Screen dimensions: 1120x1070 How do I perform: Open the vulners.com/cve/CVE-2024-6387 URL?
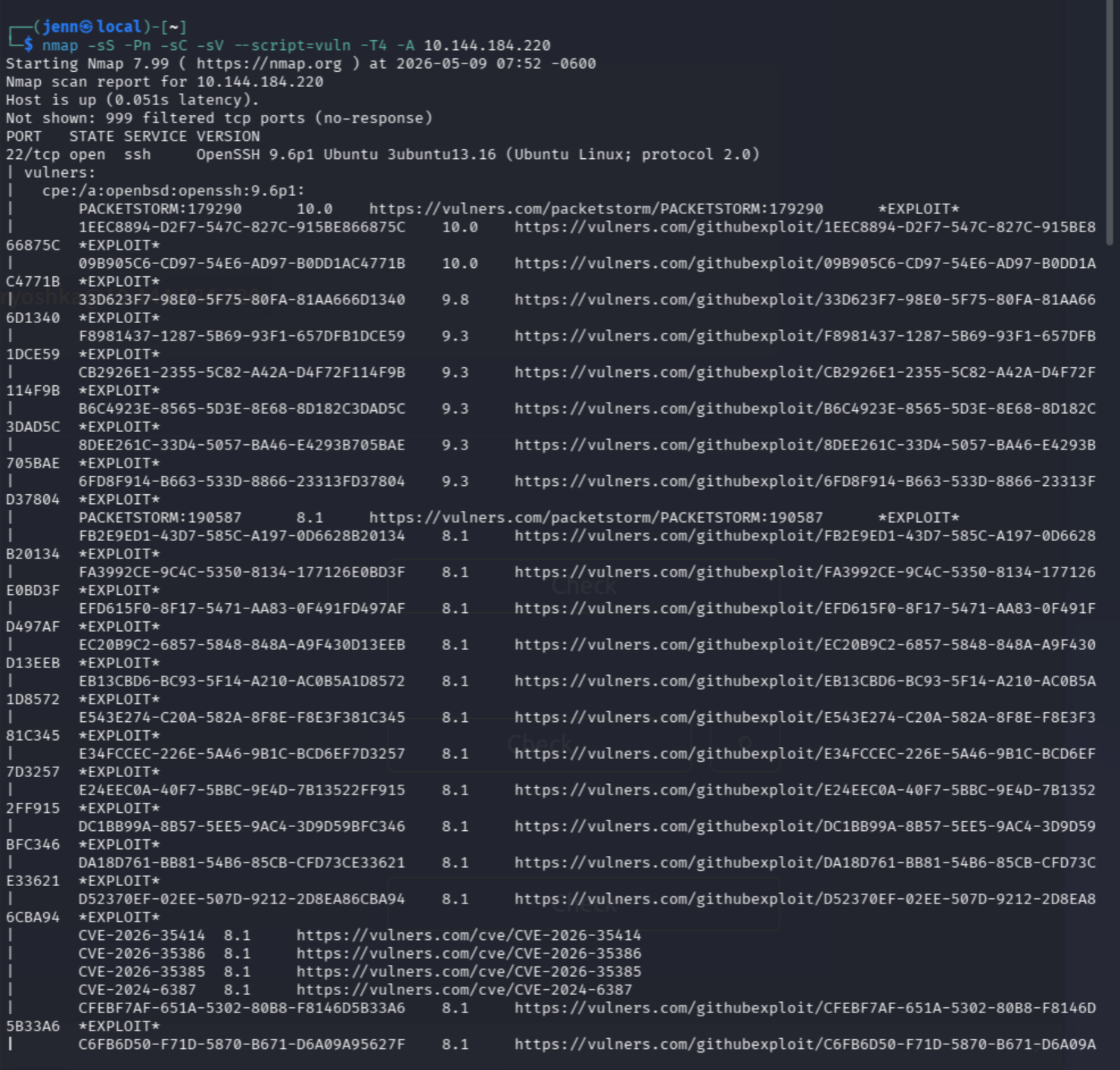[x=465, y=990]
